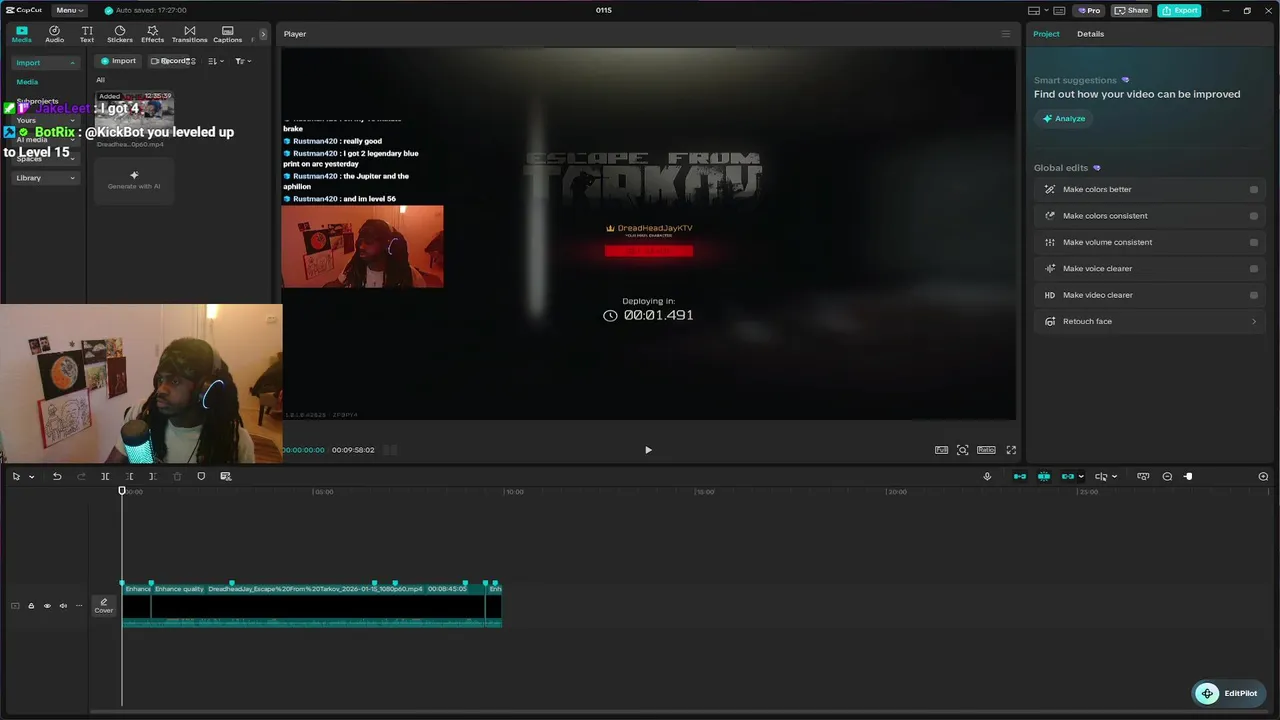The width and height of the screenshot is (1280, 720).
Task: Open the player hamburger menu
Action: [1006, 34]
